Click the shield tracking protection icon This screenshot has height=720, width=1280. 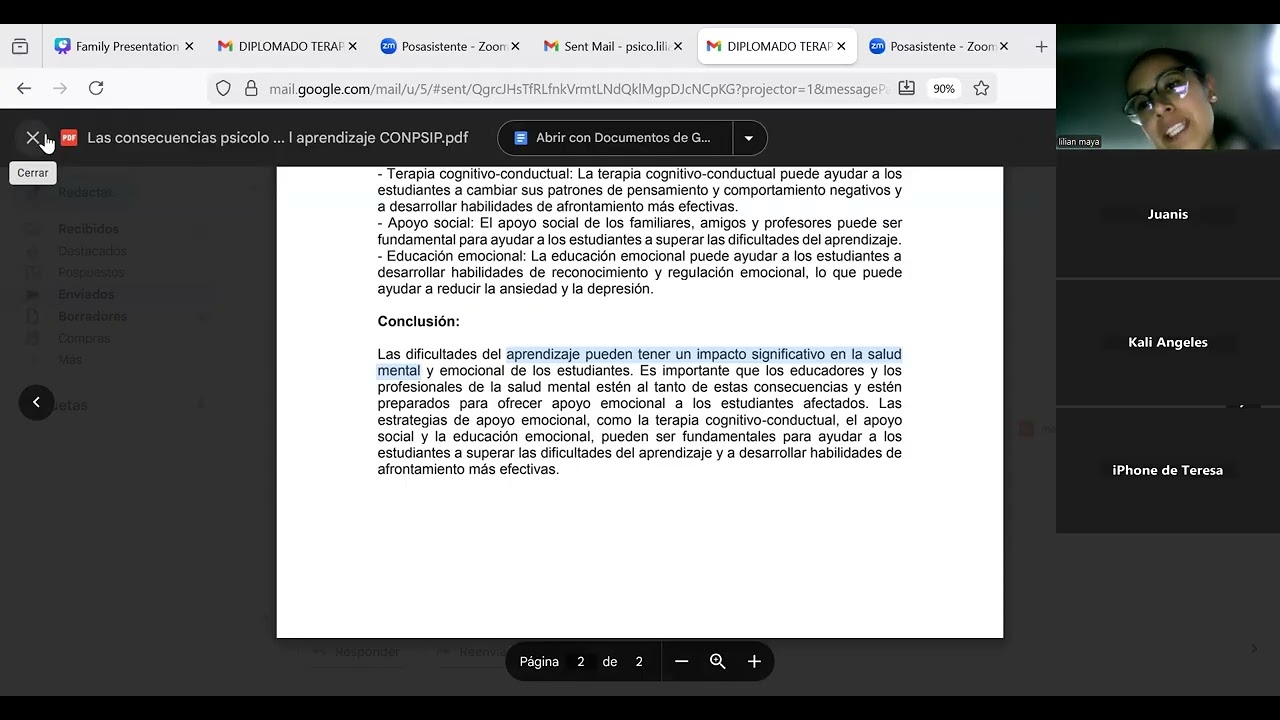click(224, 88)
